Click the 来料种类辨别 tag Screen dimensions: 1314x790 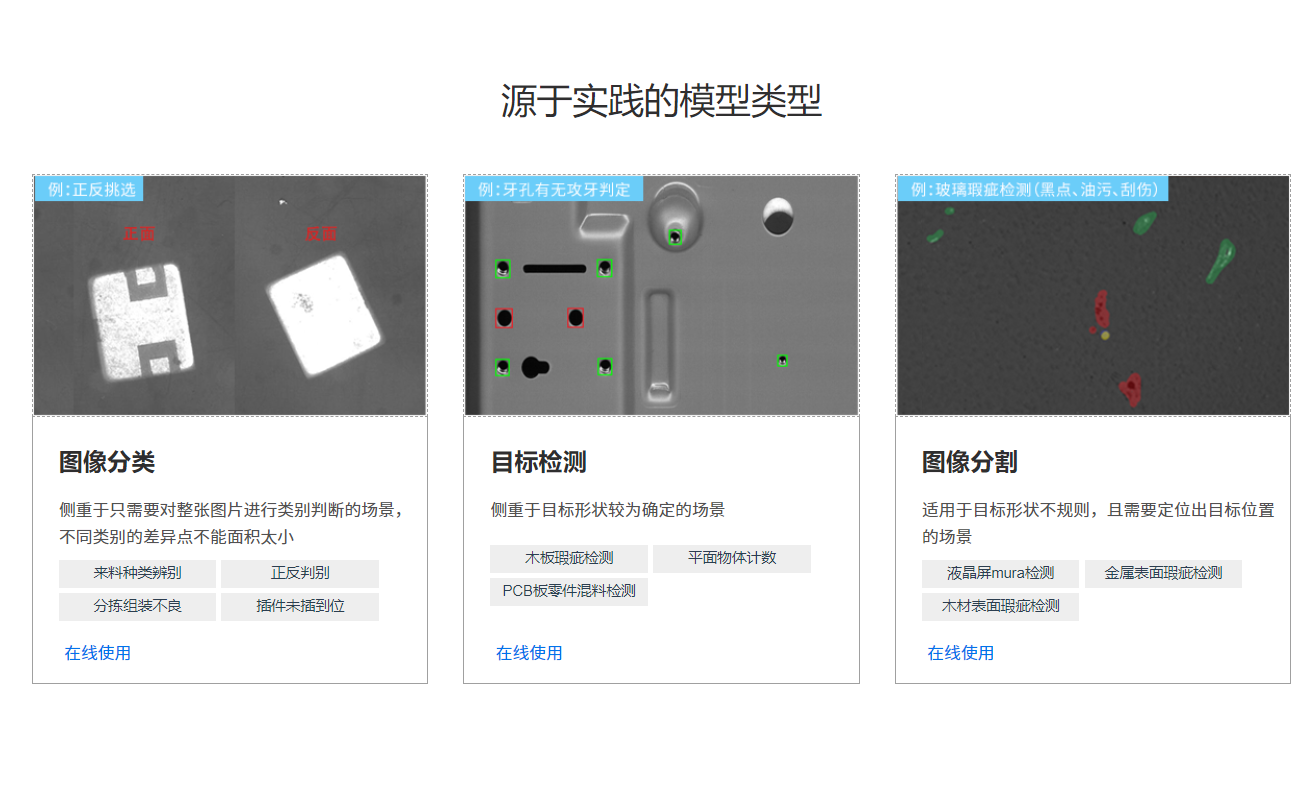click(x=137, y=574)
